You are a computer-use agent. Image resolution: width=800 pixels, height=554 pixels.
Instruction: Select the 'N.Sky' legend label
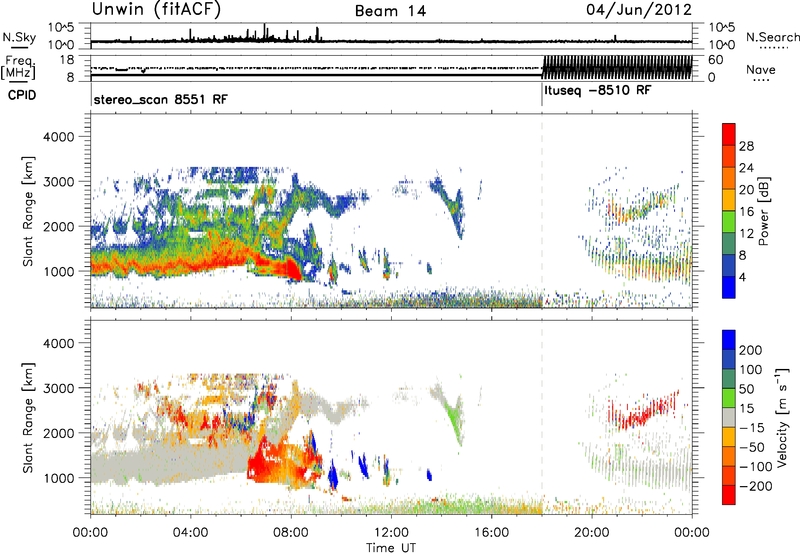[x=19, y=37]
